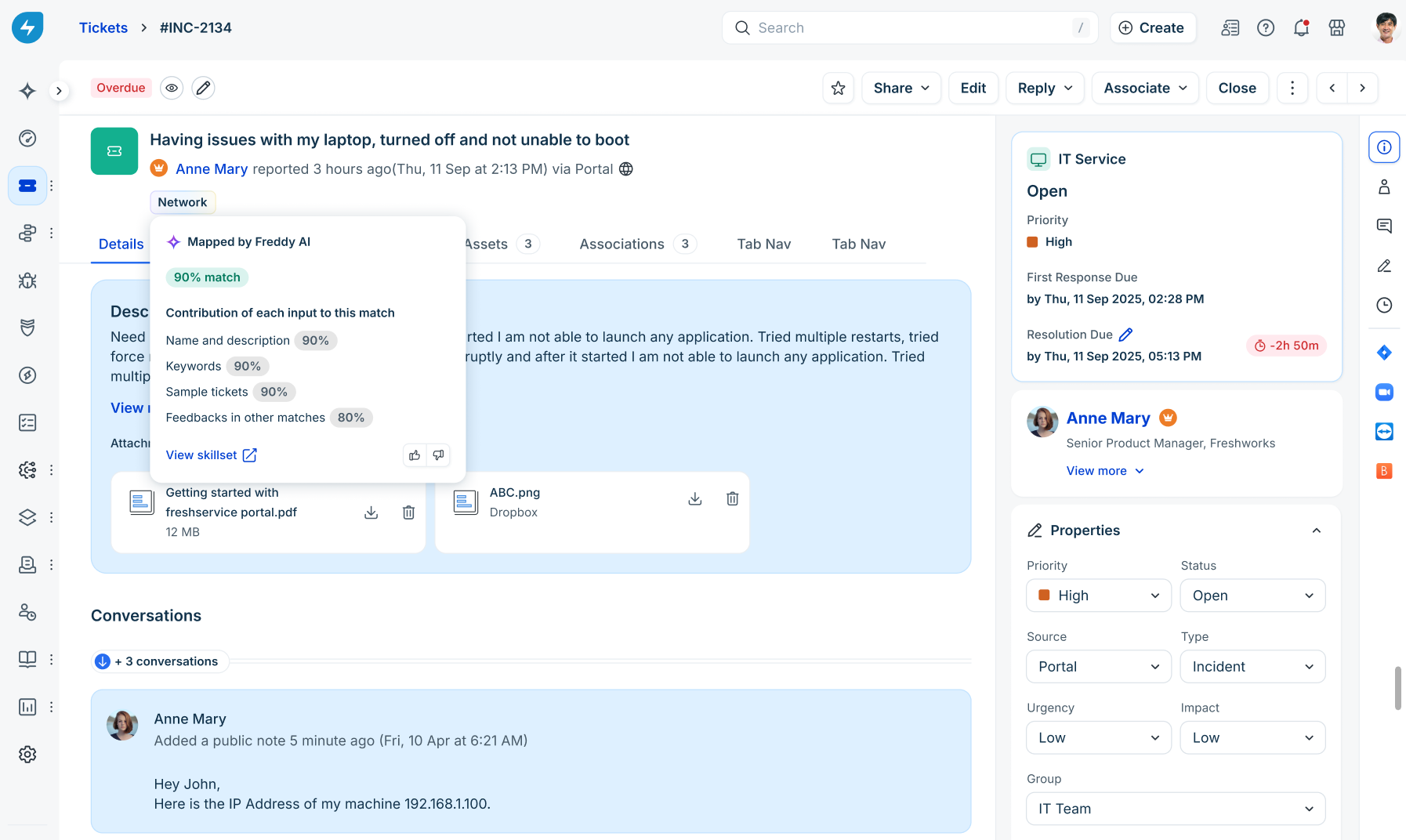
Task: Edit the Resolution Due time
Action: [x=1126, y=335]
